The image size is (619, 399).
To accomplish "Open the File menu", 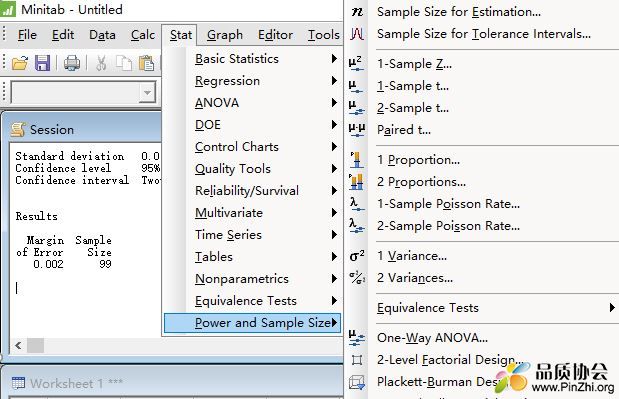I will click(x=27, y=35).
